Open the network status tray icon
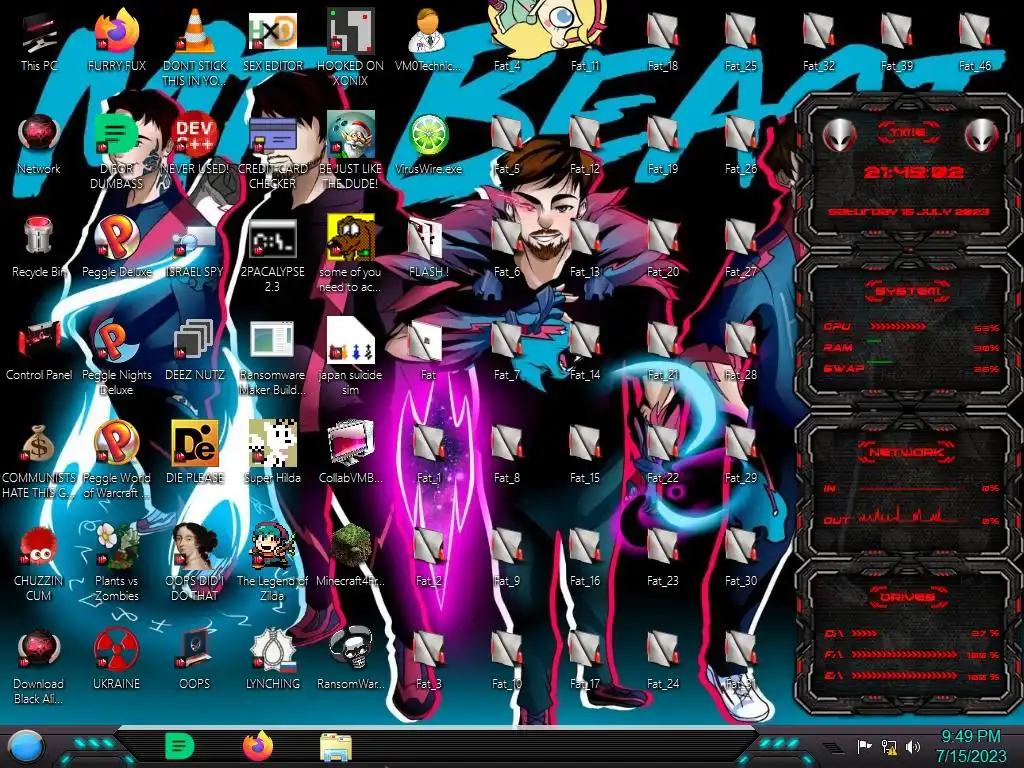Image resolution: width=1024 pixels, height=768 pixels. point(889,746)
